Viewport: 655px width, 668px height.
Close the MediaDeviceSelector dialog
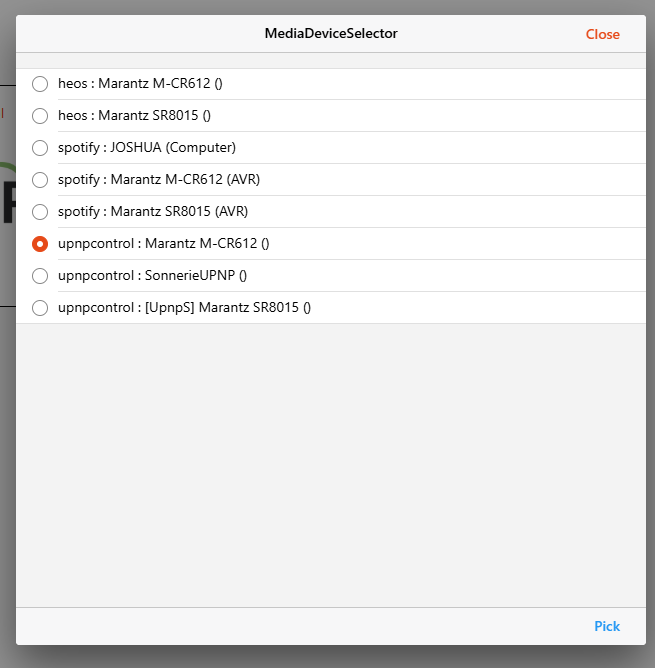(x=603, y=34)
